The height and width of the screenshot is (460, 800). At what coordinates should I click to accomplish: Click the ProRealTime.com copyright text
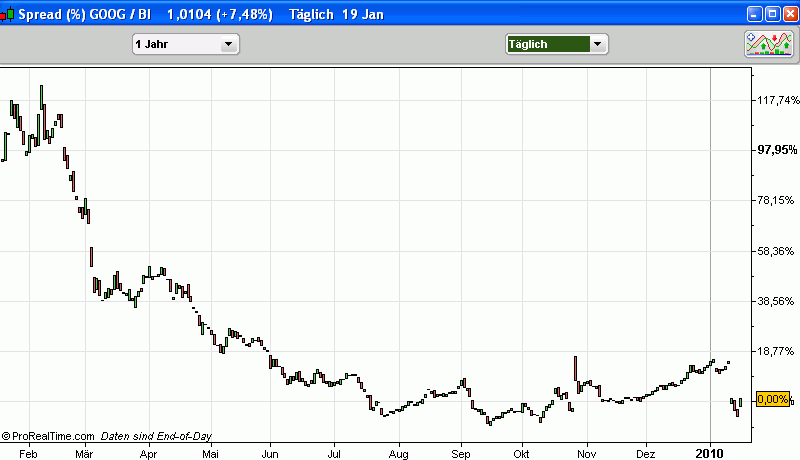click(x=48, y=436)
